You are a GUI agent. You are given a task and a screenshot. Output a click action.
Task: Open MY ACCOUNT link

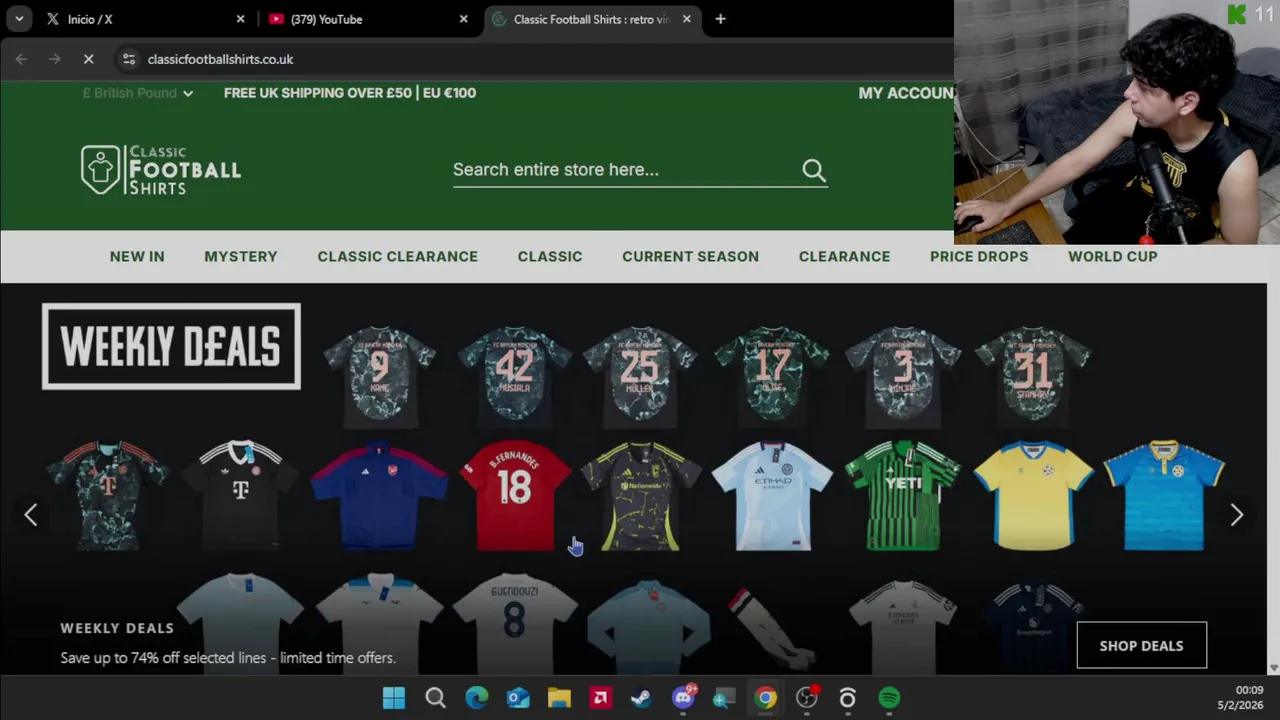(x=906, y=93)
